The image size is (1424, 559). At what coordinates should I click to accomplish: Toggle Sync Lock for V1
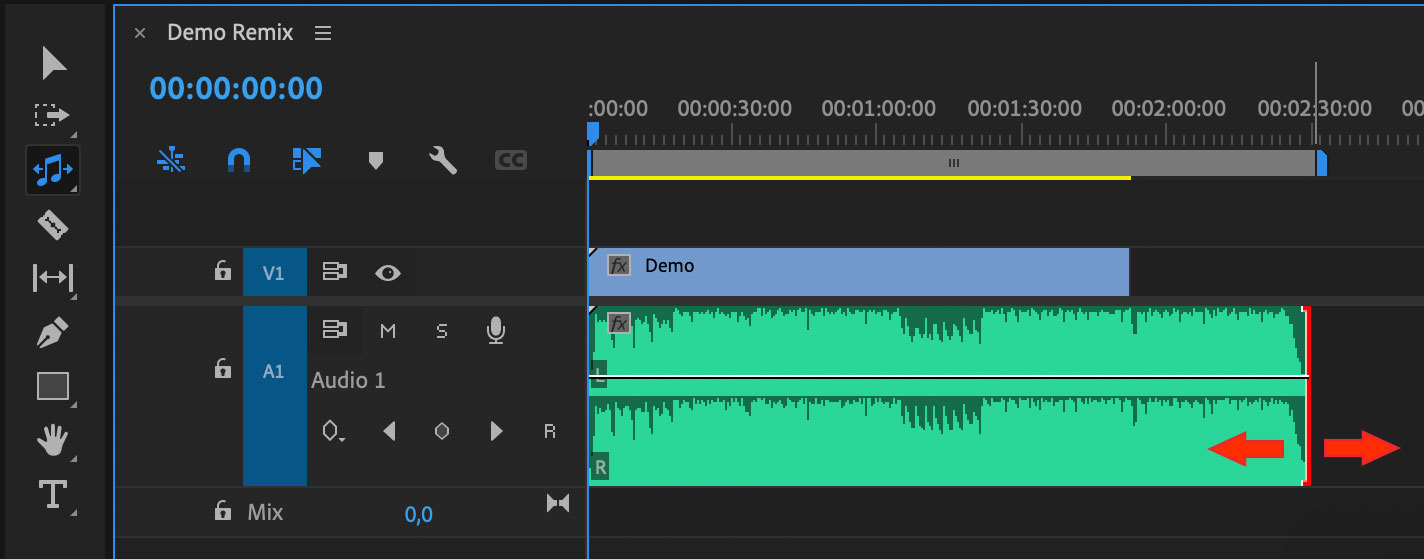[335, 272]
